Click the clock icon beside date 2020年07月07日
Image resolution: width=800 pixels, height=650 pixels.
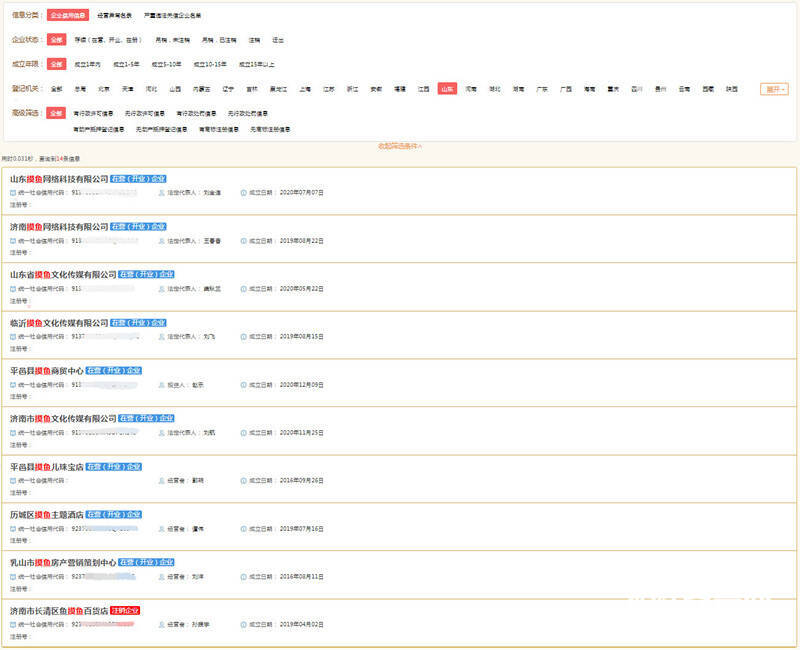click(x=243, y=192)
